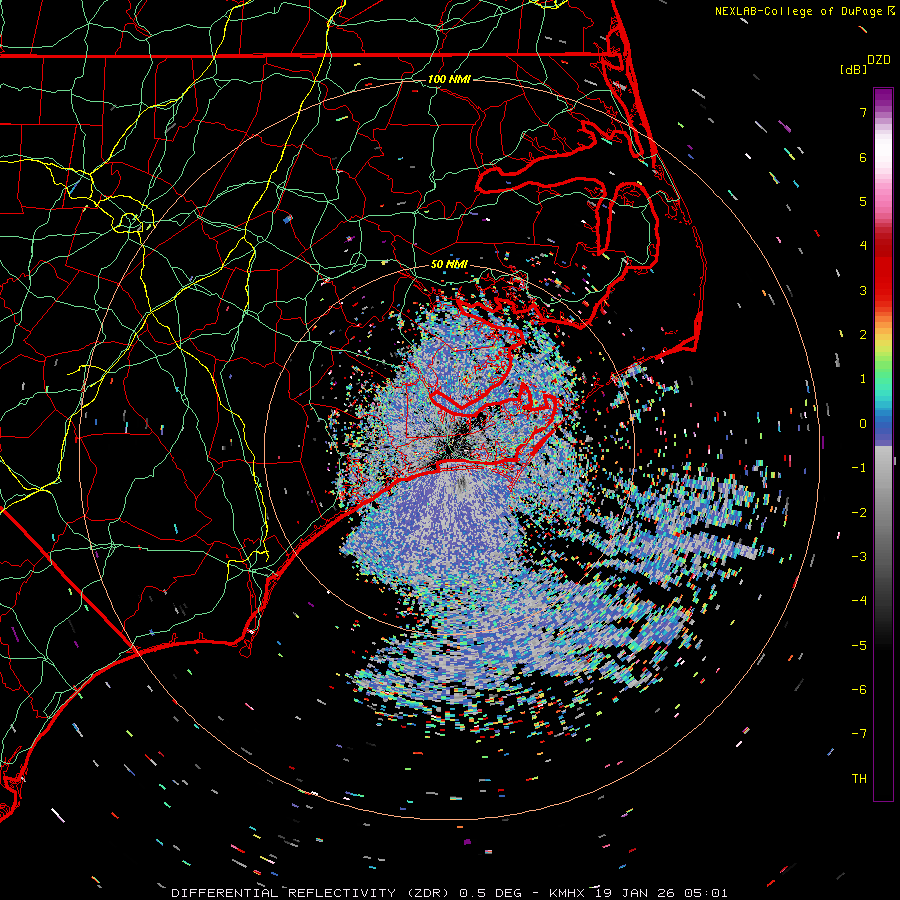
Task: Click the DZD product label
Action: pyautogui.click(x=879, y=60)
